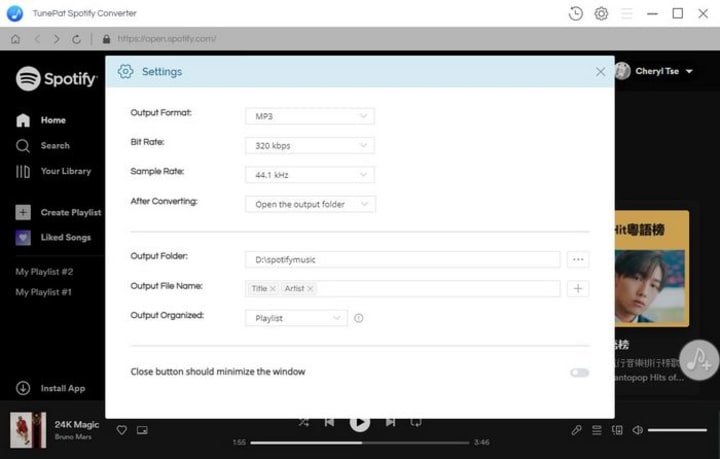Open the hamburger menu in the title bar
720x459 pixels.
627,14
